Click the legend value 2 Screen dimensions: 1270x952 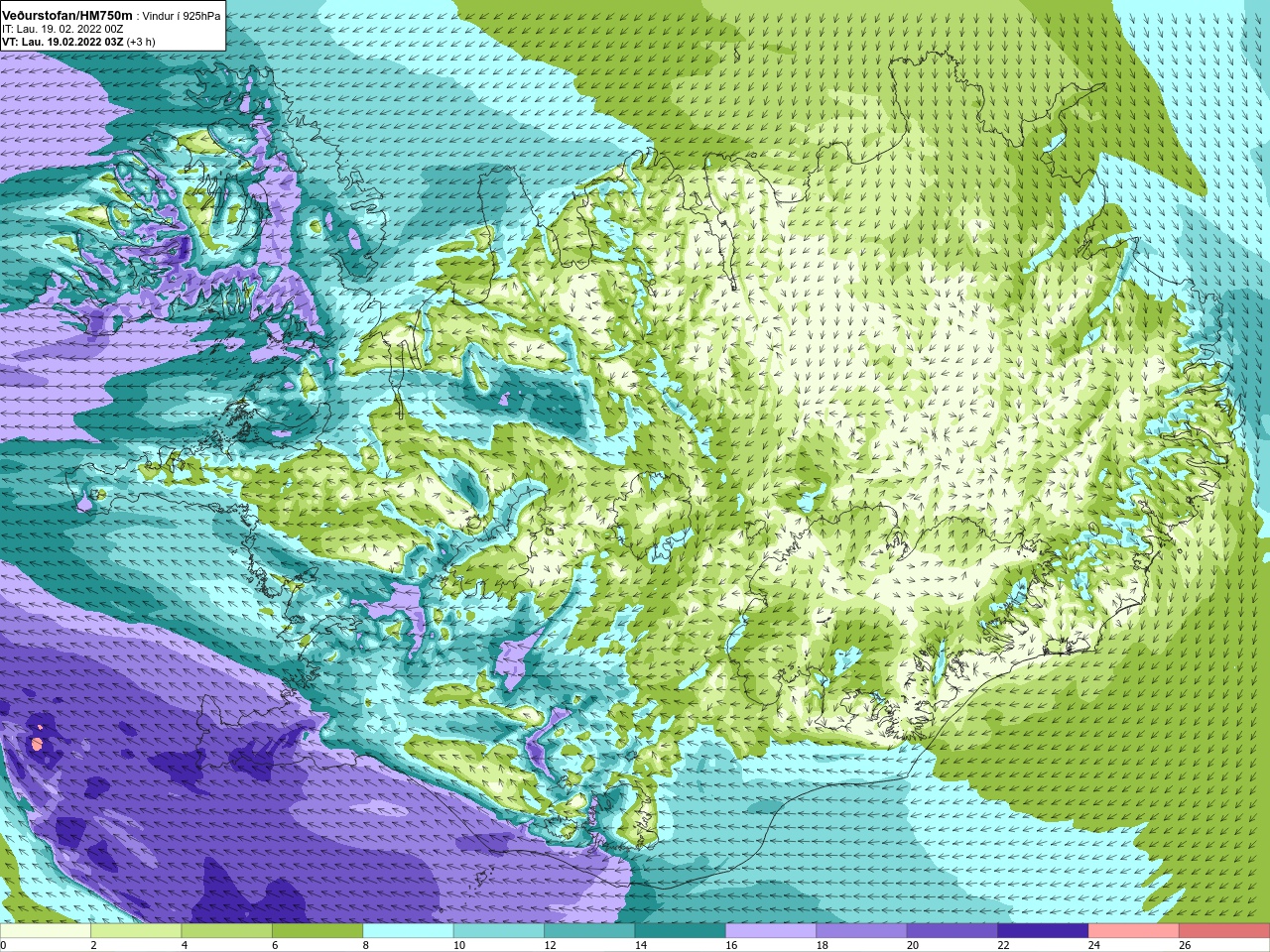tap(94, 945)
